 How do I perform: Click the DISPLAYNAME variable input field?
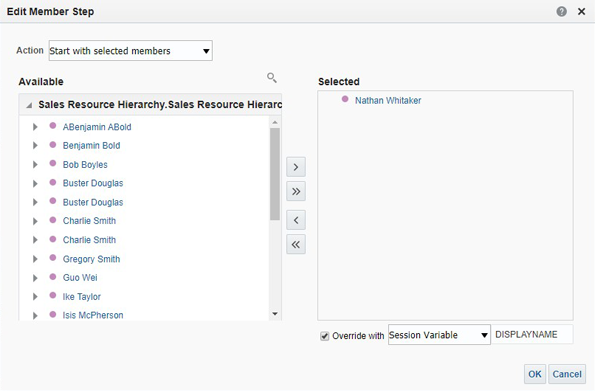(532, 334)
